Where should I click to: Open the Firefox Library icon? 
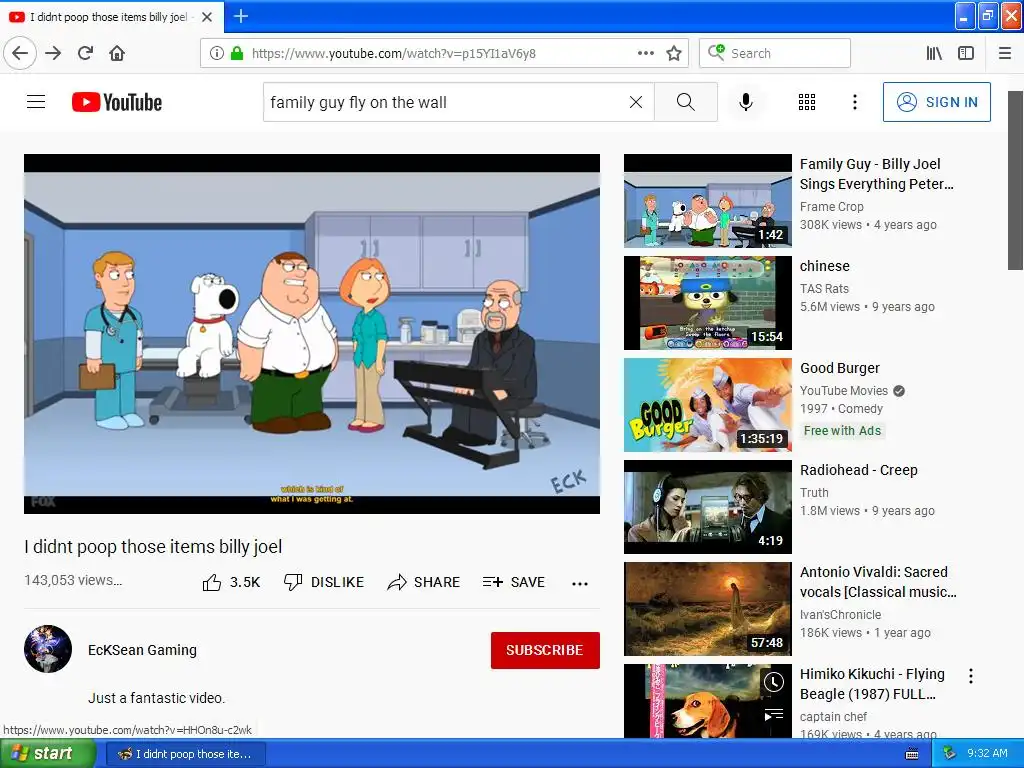(x=934, y=54)
